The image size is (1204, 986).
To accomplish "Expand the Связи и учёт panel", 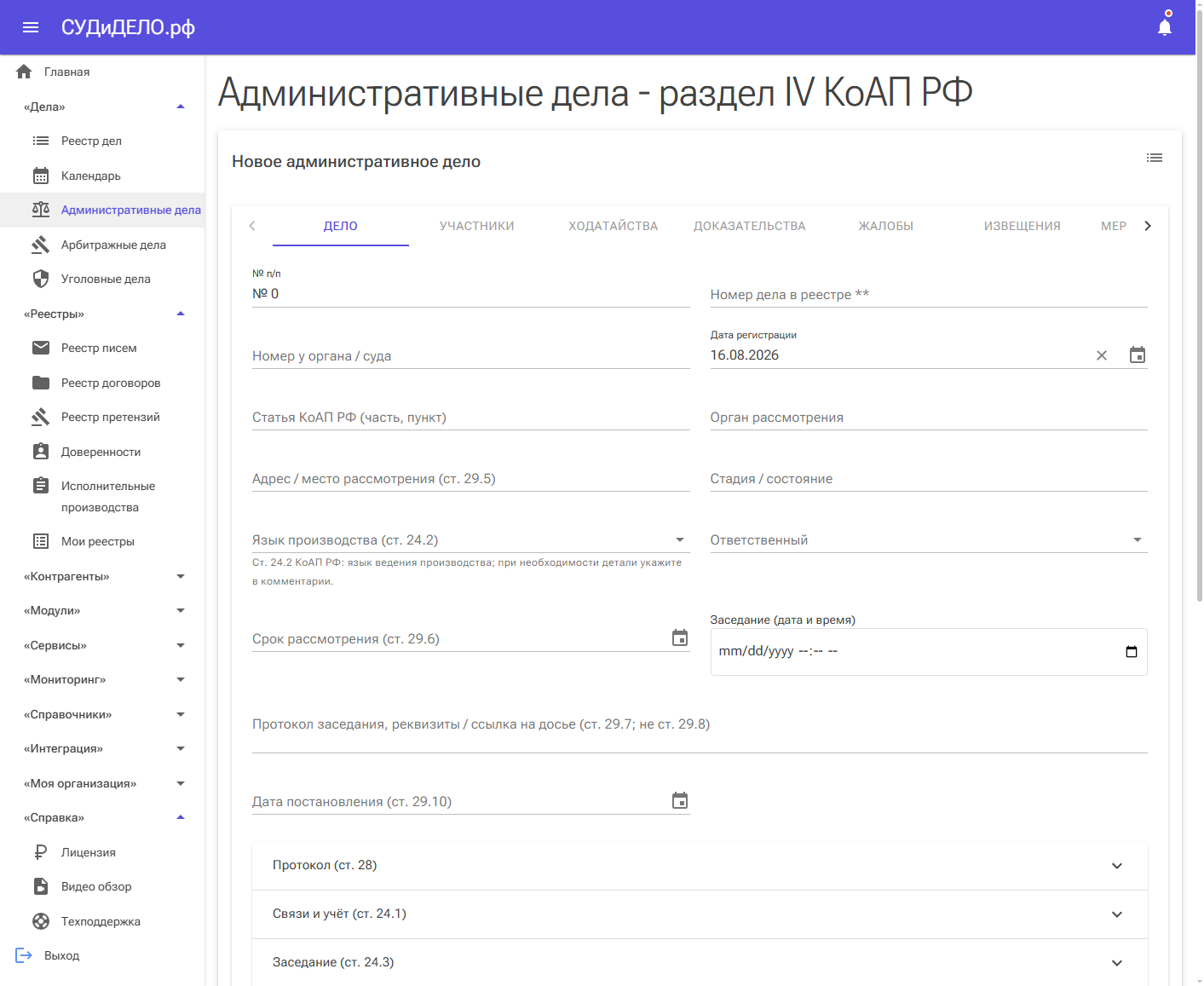I will pos(700,914).
